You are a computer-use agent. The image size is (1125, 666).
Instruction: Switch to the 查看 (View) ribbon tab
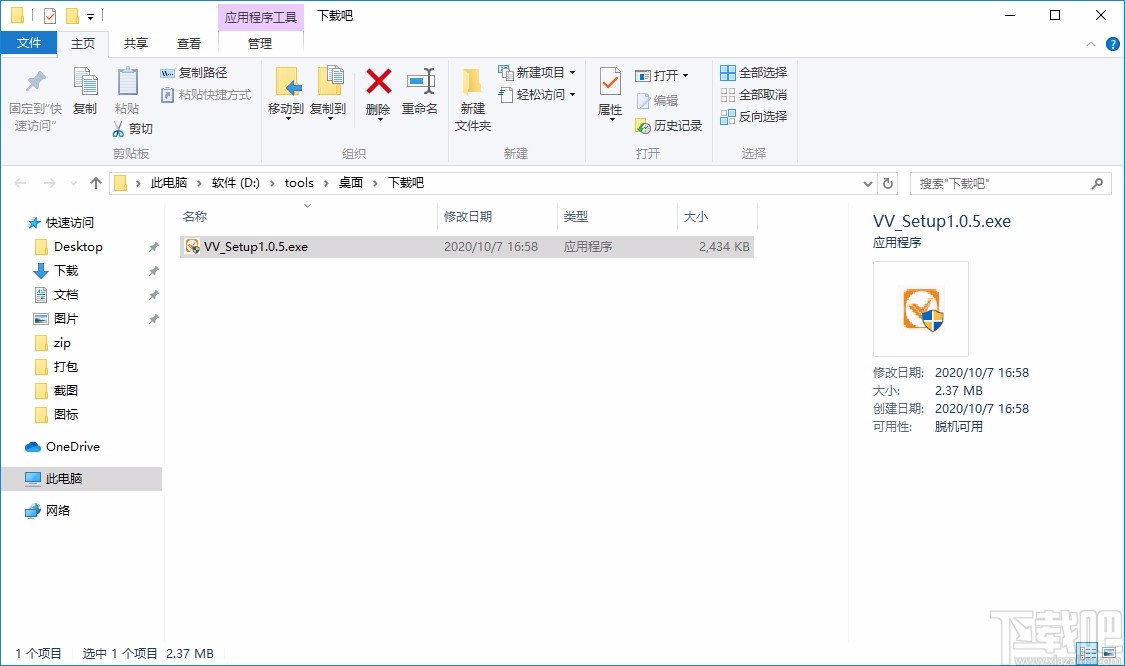[x=189, y=43]
